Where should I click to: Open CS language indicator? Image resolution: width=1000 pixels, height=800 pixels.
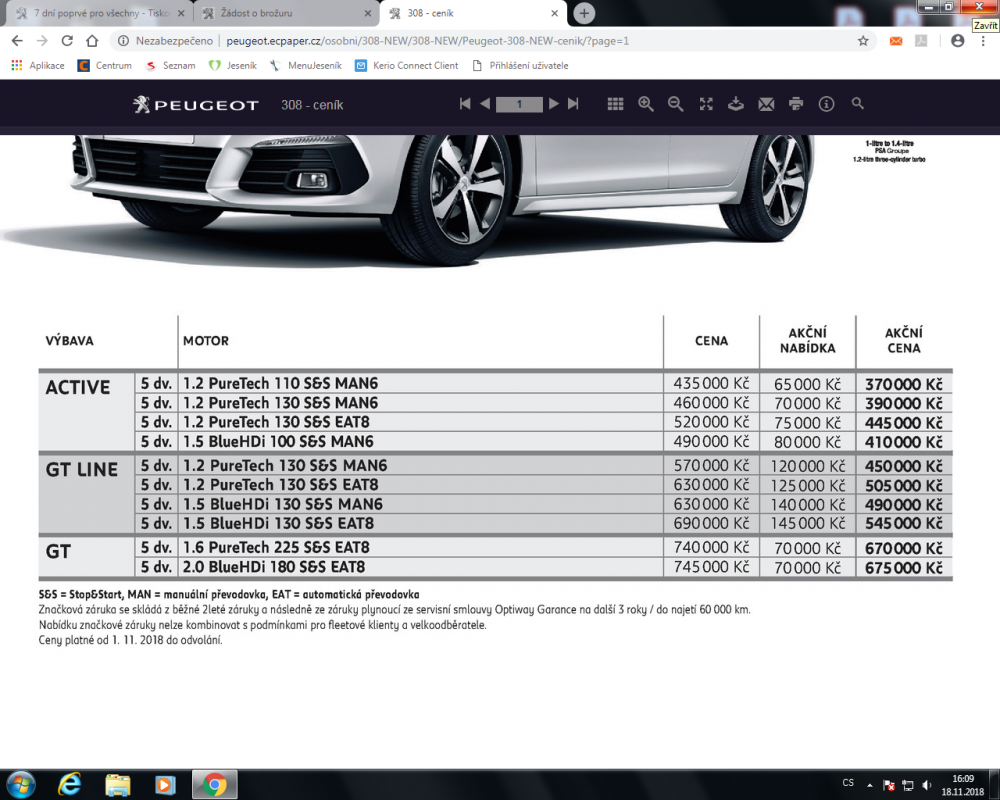click(848, 783)
